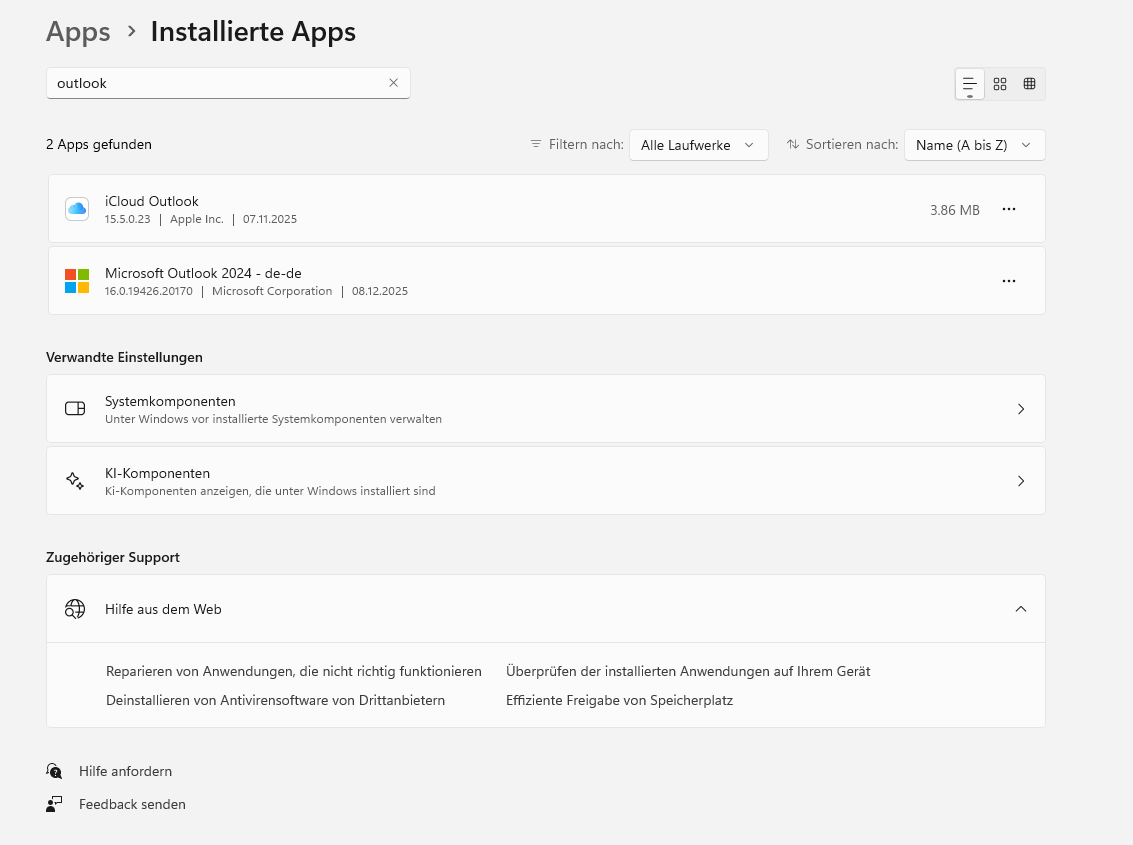Screen dimensions: 1133x845
Task: Click the Microsoft Outlook 2024 app icon
Action: click(76, 280)
